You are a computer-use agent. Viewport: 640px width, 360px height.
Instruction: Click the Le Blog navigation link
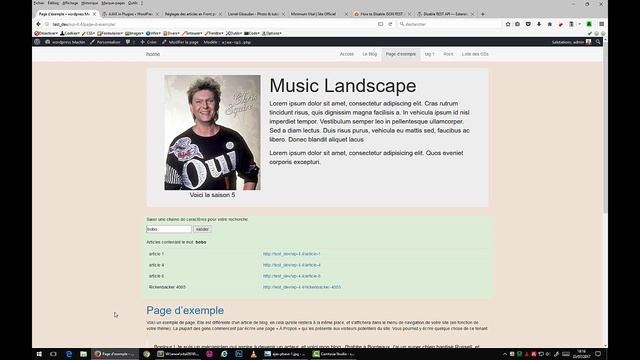click(x=370, y=54)
